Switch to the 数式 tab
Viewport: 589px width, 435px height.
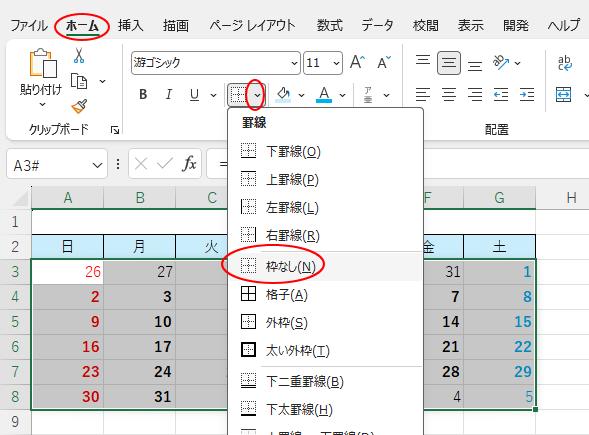pos(329,26)
